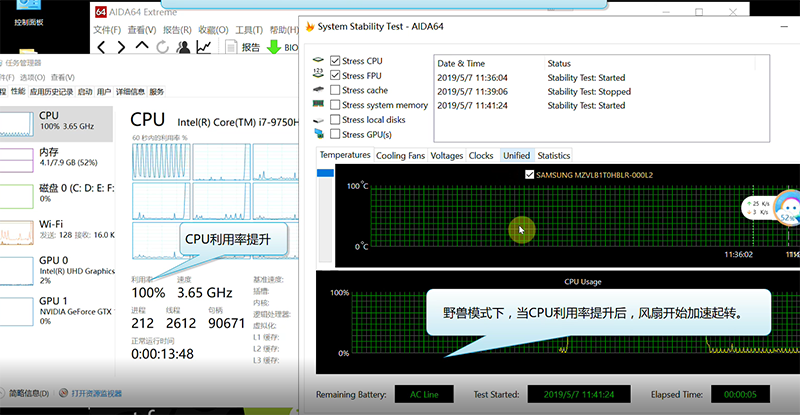
Task: Click the blue sensor color swatch beside temperature graph
Action: 325,173
